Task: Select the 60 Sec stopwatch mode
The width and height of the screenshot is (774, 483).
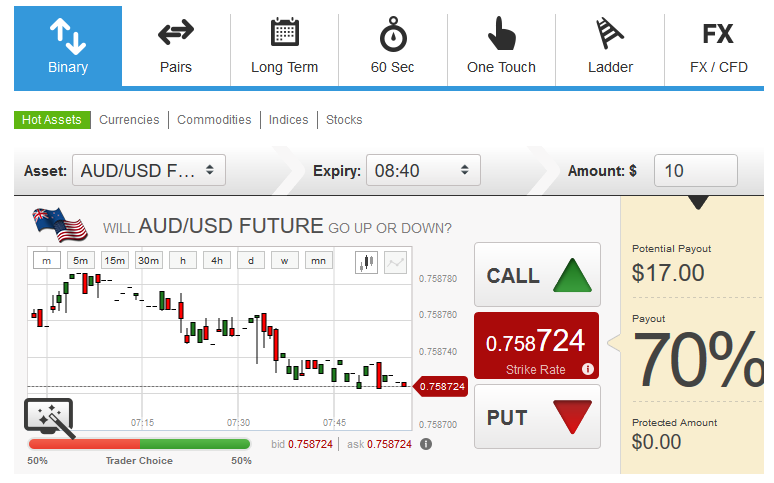Action: 393,47
